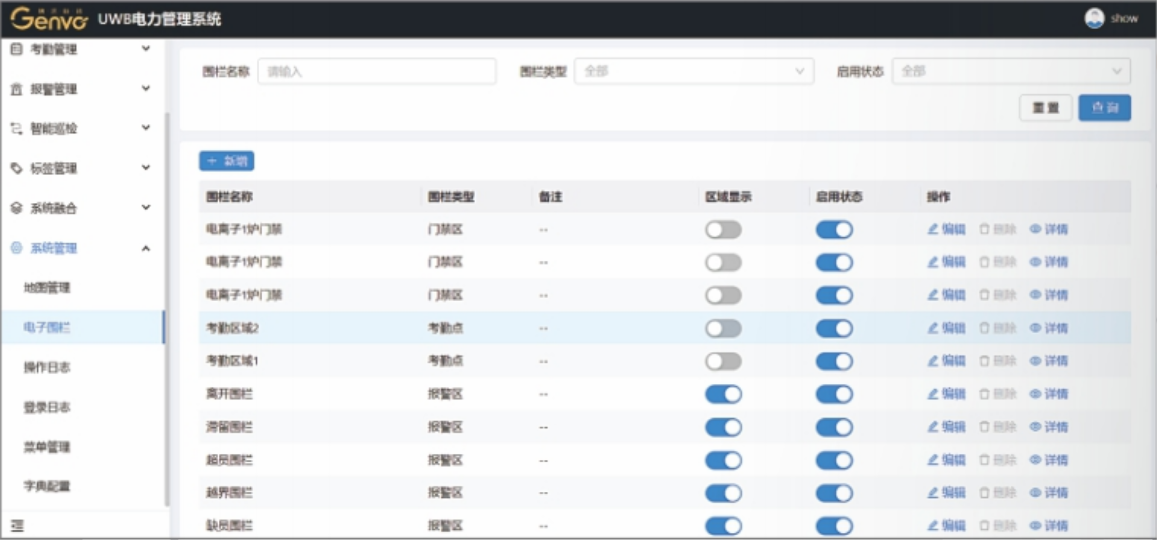Viewport: 1157px width, 540px height.
Task: Click the 报警管理 alarm icon in sidebar
Action: (17, 89)
